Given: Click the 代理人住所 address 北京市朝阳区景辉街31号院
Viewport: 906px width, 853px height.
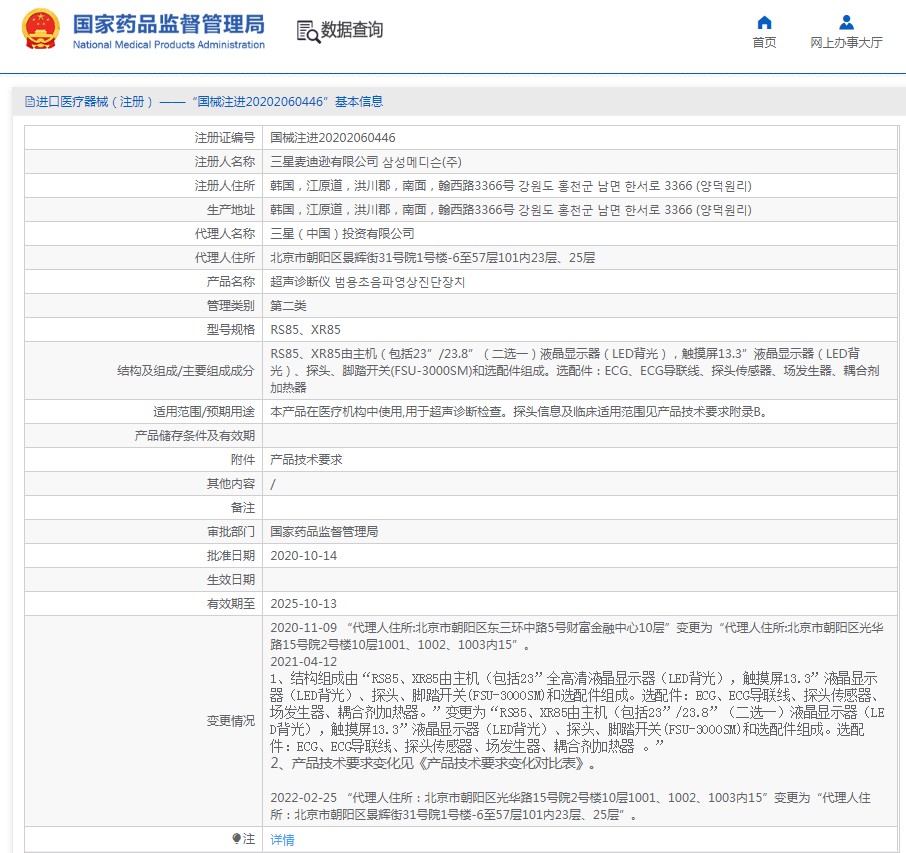Looking at the screenshot, I should (433, 258).
